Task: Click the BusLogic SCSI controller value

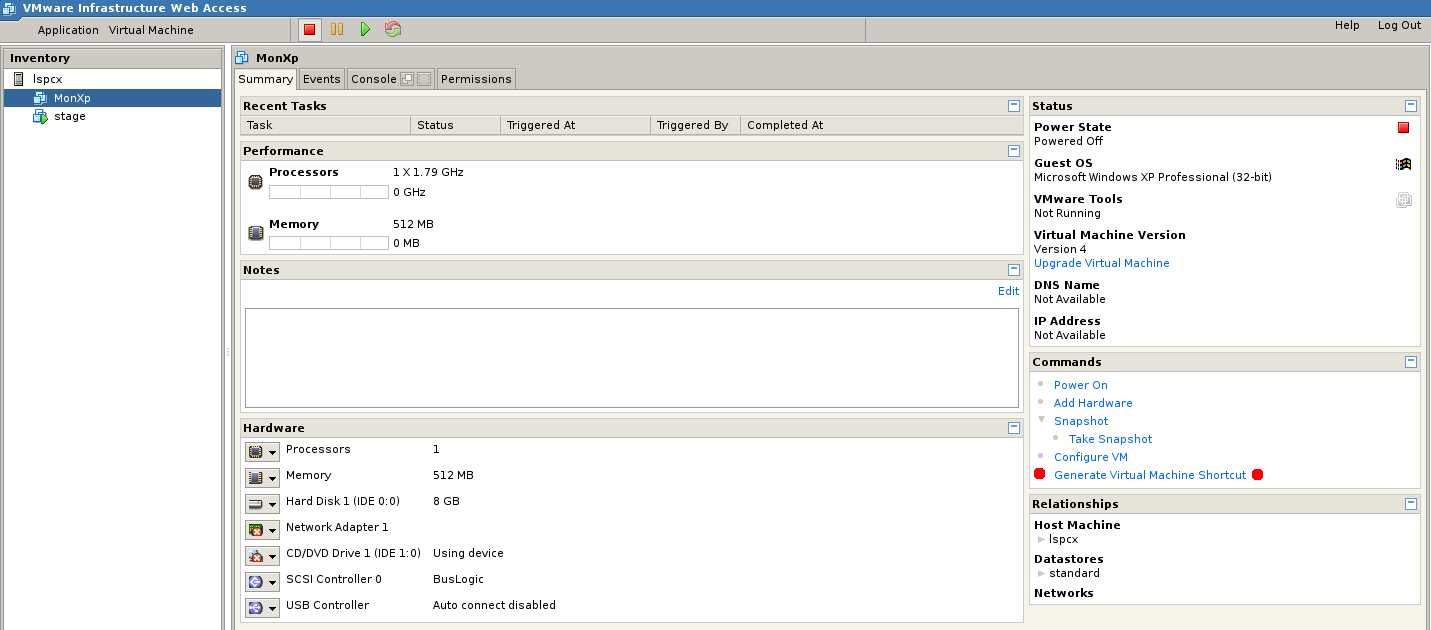Action: 458,579
